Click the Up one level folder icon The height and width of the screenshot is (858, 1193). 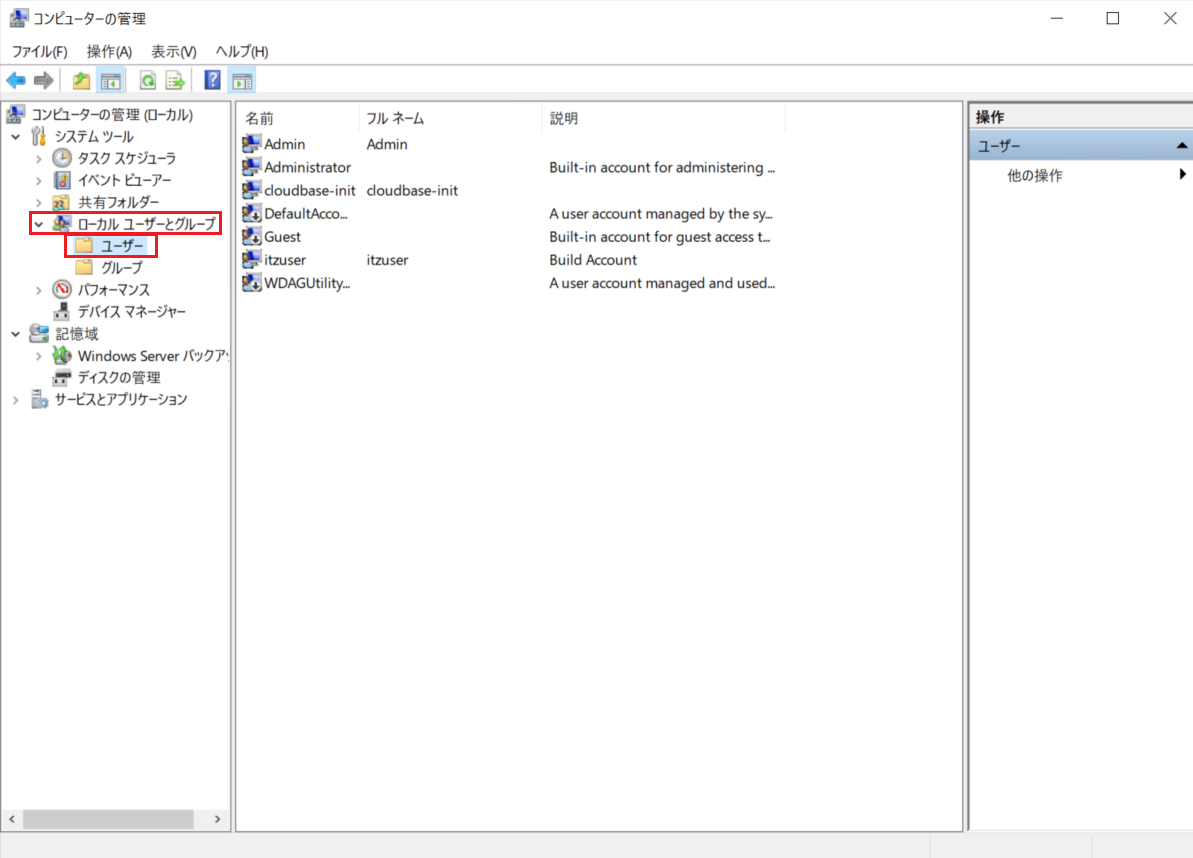click(x=81, y=81)
